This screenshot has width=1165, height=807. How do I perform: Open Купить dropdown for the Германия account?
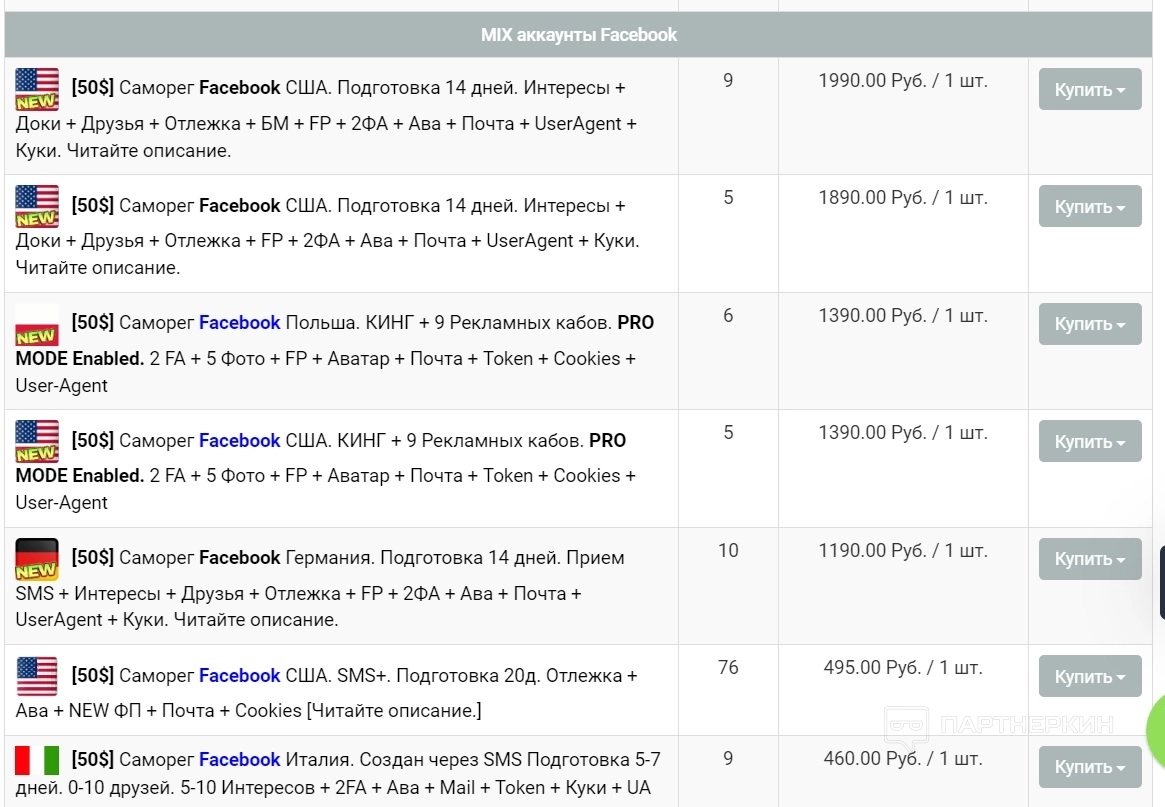click(x=1089, y=559)
